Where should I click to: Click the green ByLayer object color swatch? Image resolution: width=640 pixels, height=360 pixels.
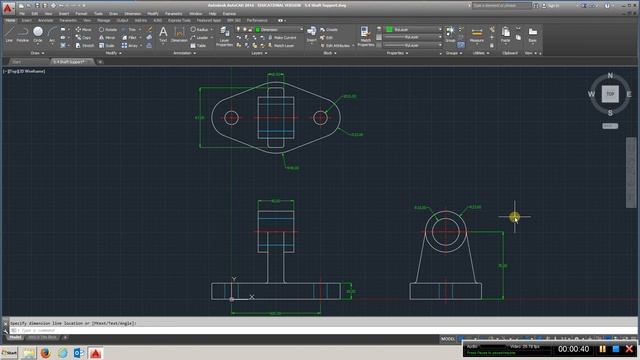(x=389, y=29)
